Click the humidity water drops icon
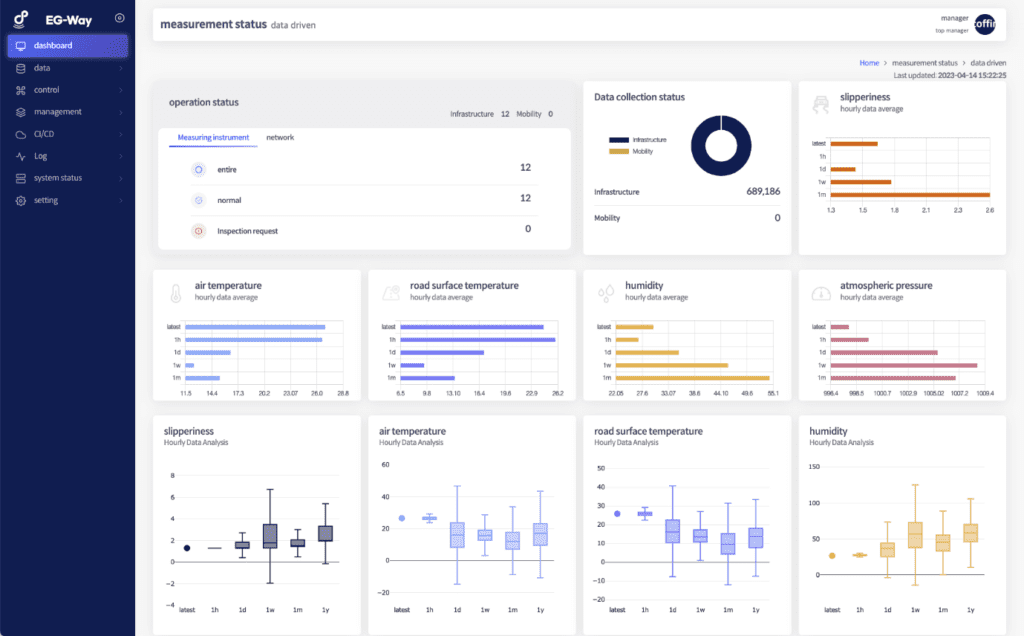The height and width of the screenshot is (636, 1024). coord(606,292)
